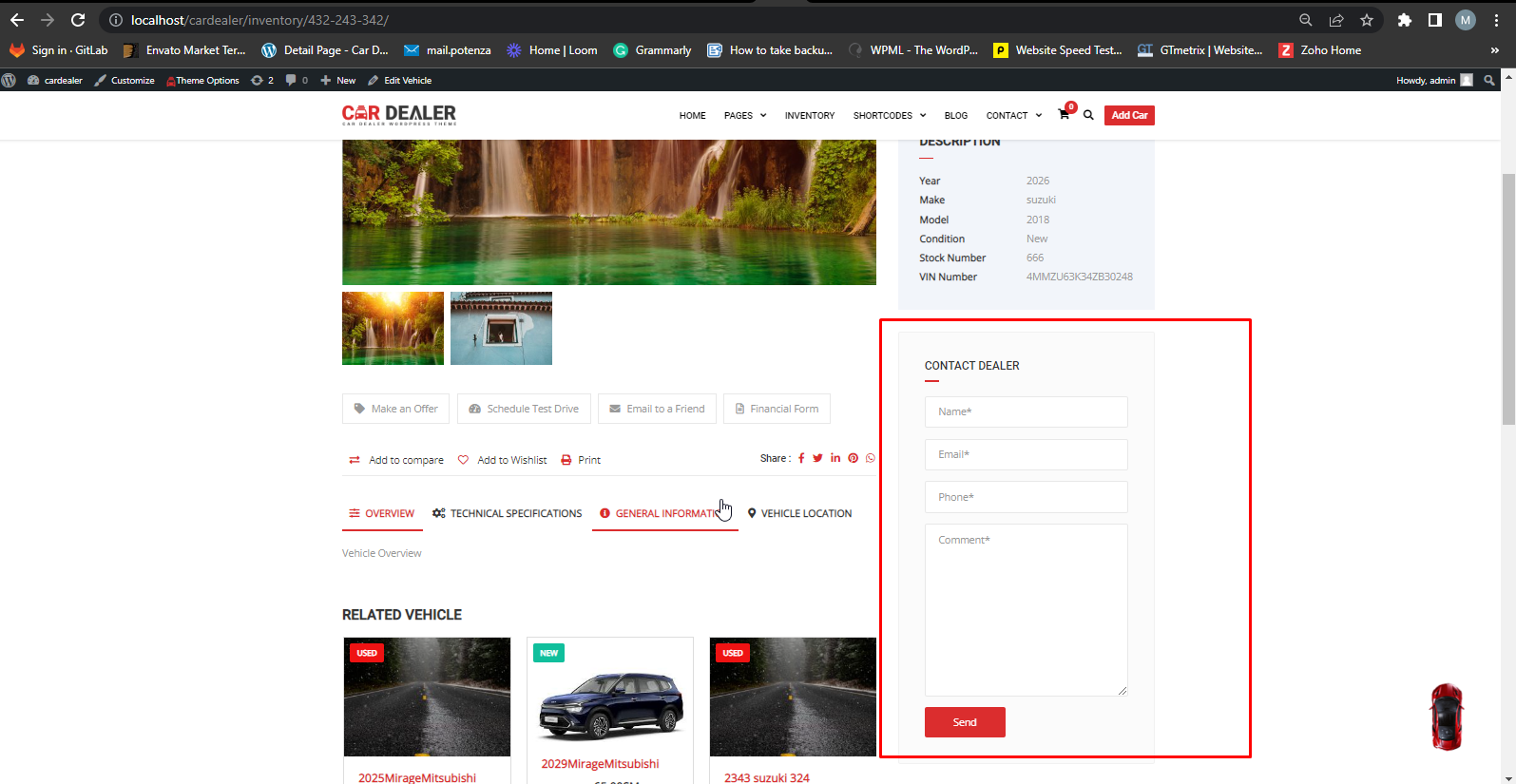The height and width of the screenshot is (784, 1516).
Task: Open comments bubble icon in admin bar
Action: coord(297,81)
